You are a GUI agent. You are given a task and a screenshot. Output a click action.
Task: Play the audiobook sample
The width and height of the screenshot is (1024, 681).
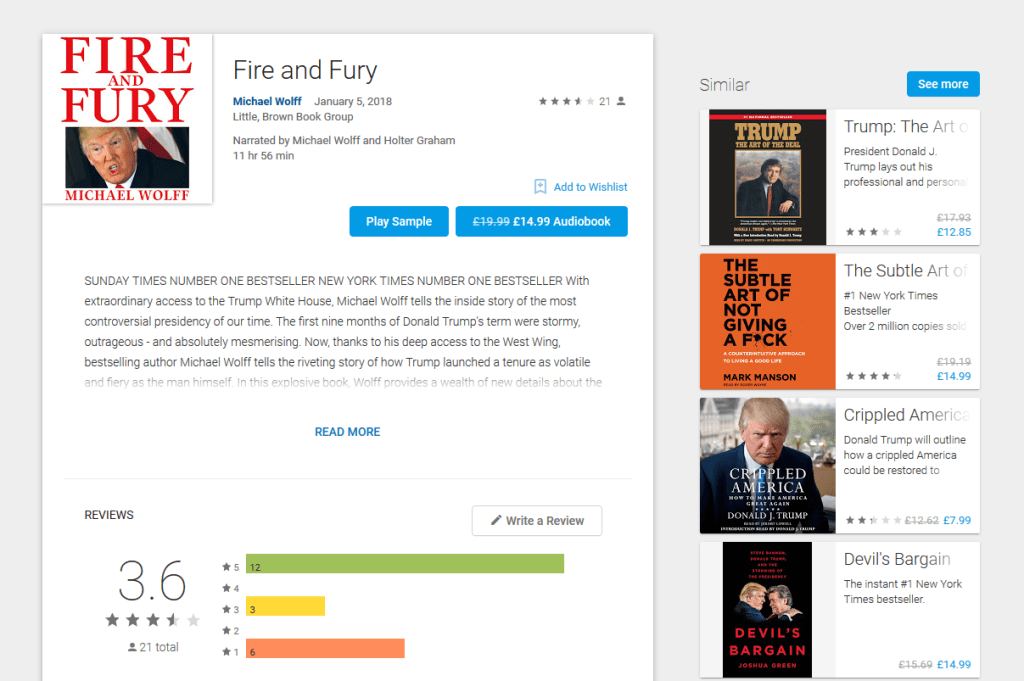(399, 221)
